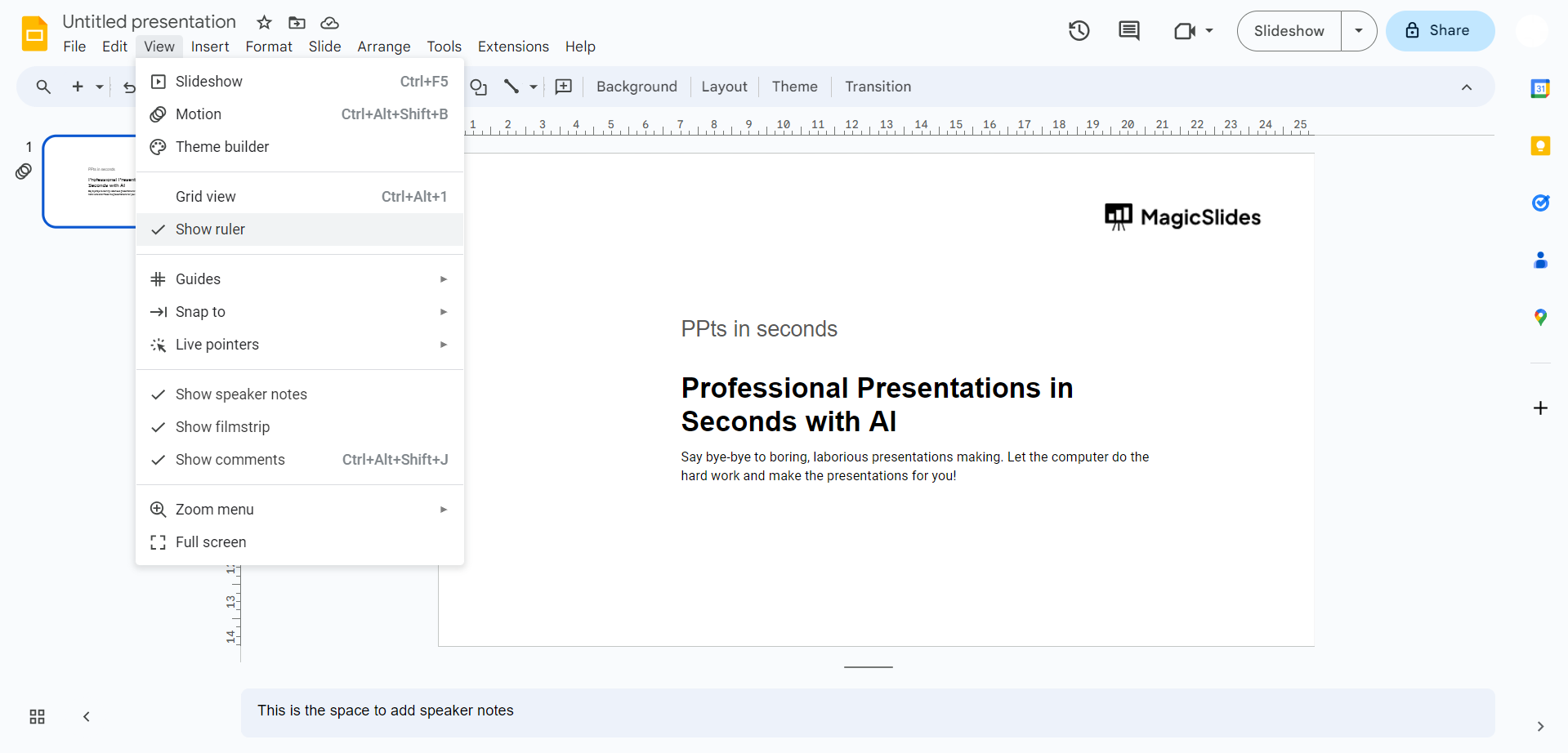Click the Background toolbar button
The height and width of the screenshot is (753, 1568).
point(637,87)
